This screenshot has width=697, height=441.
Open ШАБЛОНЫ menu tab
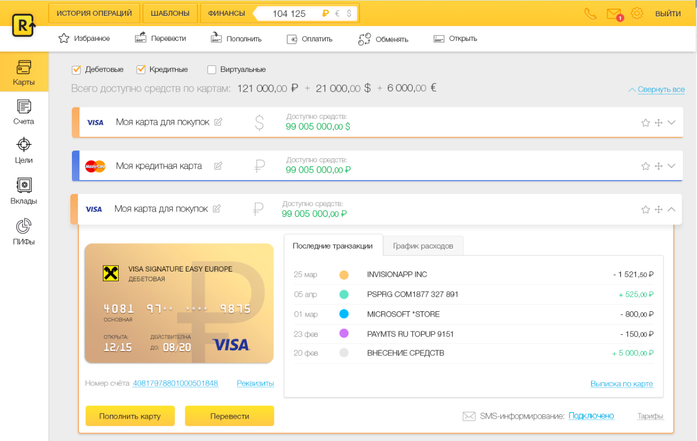coord(170,13)
